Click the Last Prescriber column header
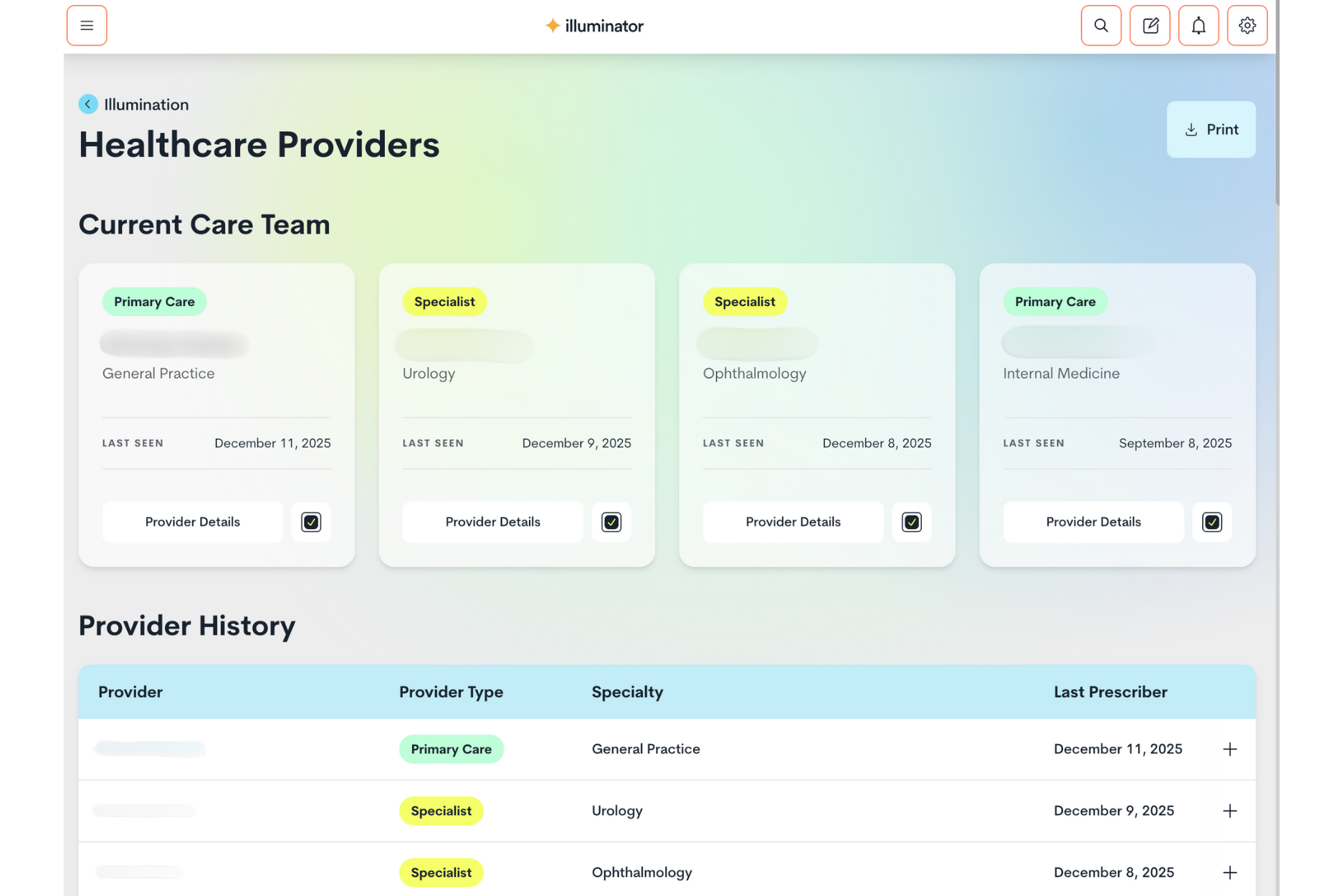The image size is (1344, 896). click(1110, 692)
